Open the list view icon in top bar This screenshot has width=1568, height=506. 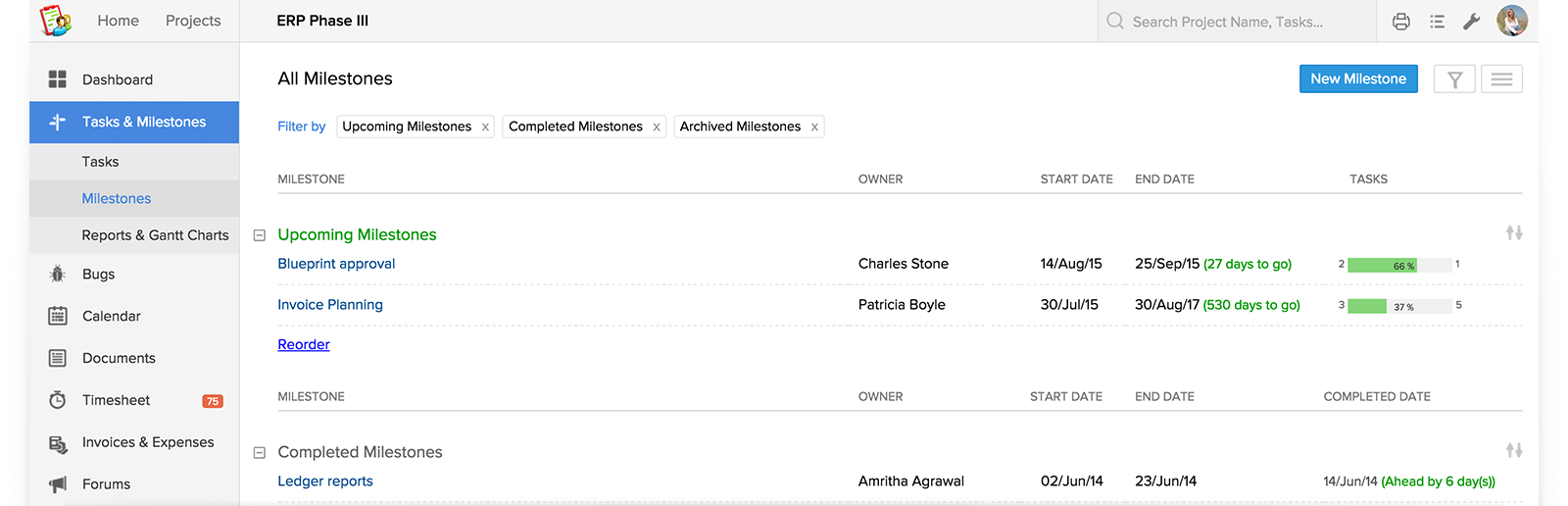[1437, 22]
